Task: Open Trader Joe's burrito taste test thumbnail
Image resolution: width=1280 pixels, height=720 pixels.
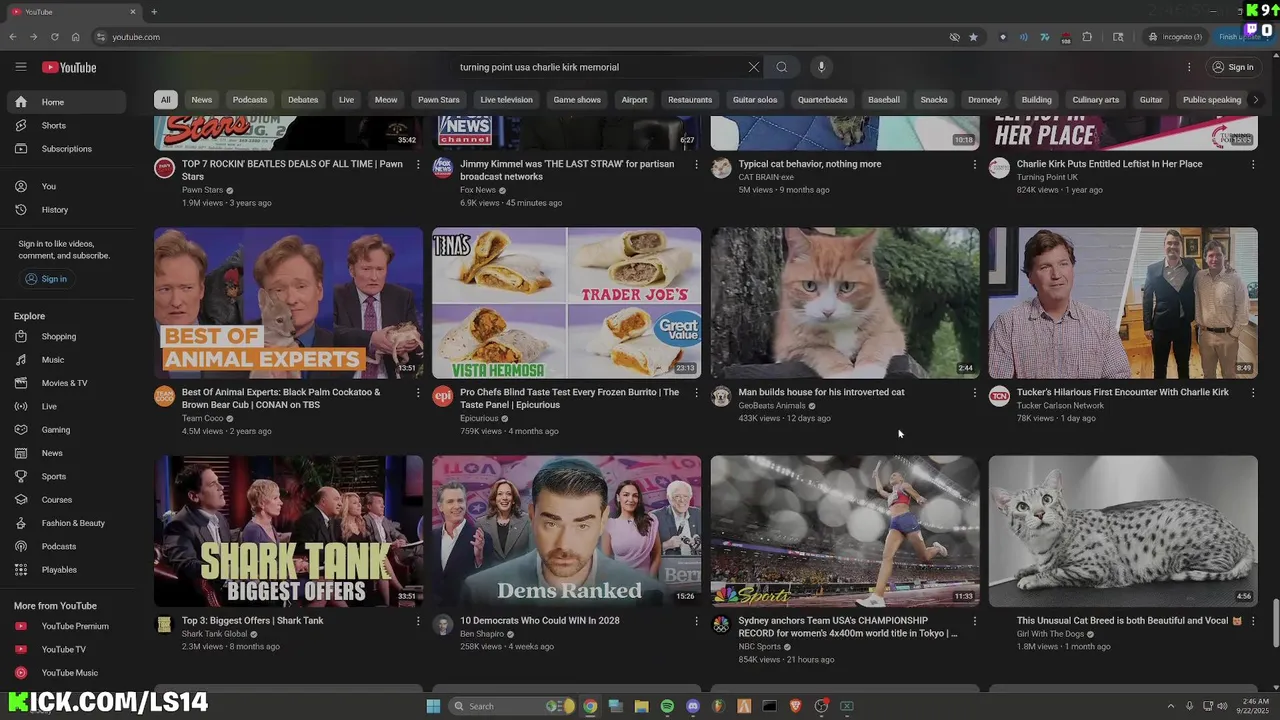Action: coord(567,303)
